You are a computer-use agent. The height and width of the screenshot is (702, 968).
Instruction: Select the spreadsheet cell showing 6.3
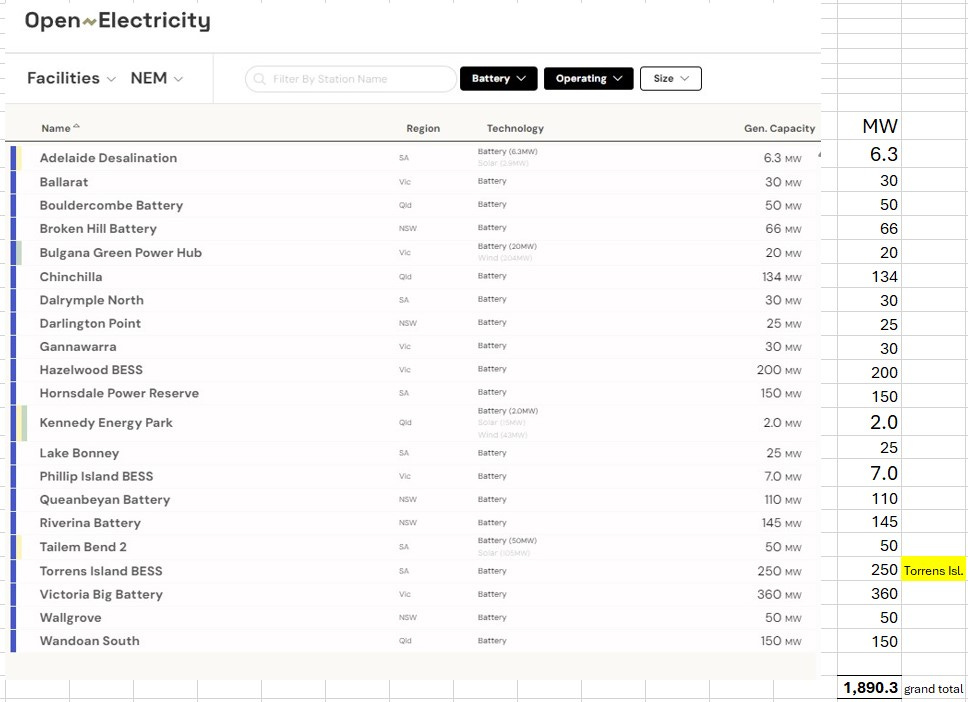(x=869, y=154)
